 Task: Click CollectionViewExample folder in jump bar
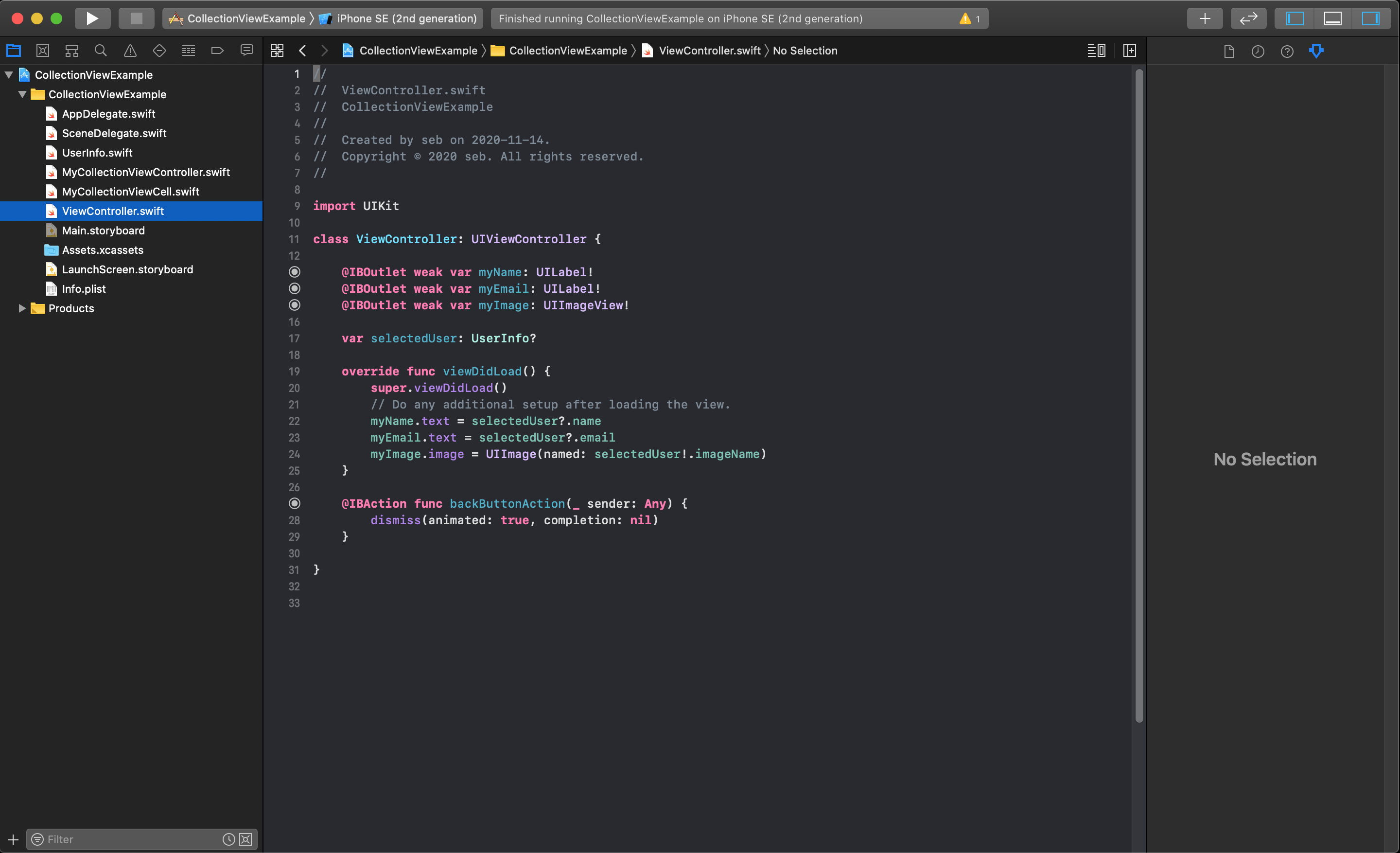click(559, 51)
